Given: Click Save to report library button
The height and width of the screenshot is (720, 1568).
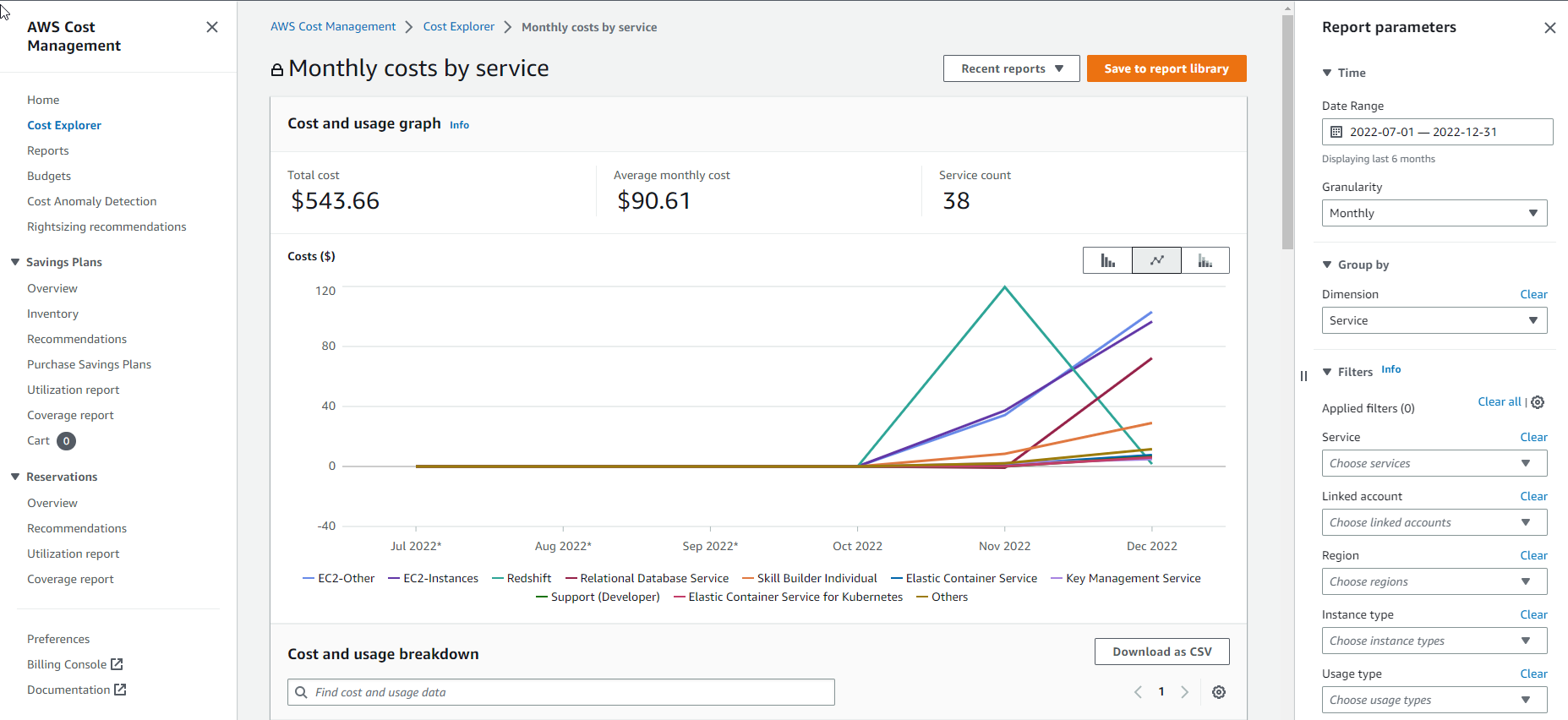Looking at the screenshot, I should pos(1166,68).
